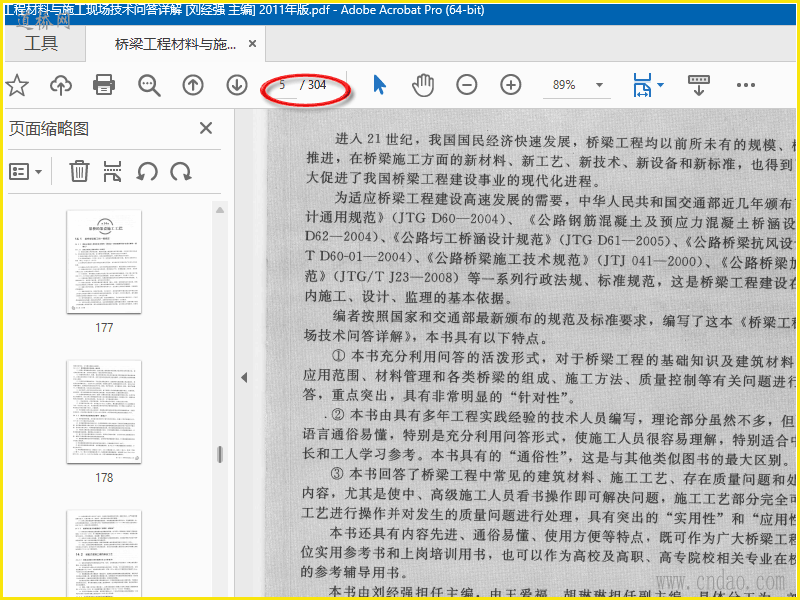Rotate page counterclockwise
This screenshot has height=600, width=800.
click(147, 171)
